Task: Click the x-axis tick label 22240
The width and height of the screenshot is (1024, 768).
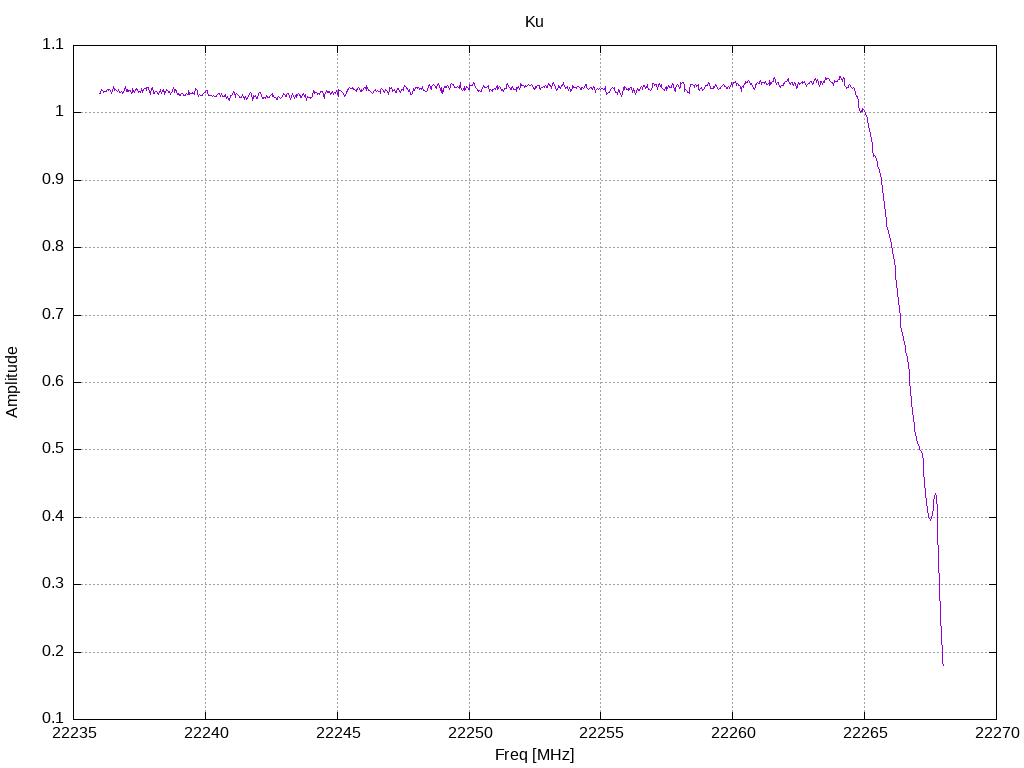Action: click(x=206, y=733)
